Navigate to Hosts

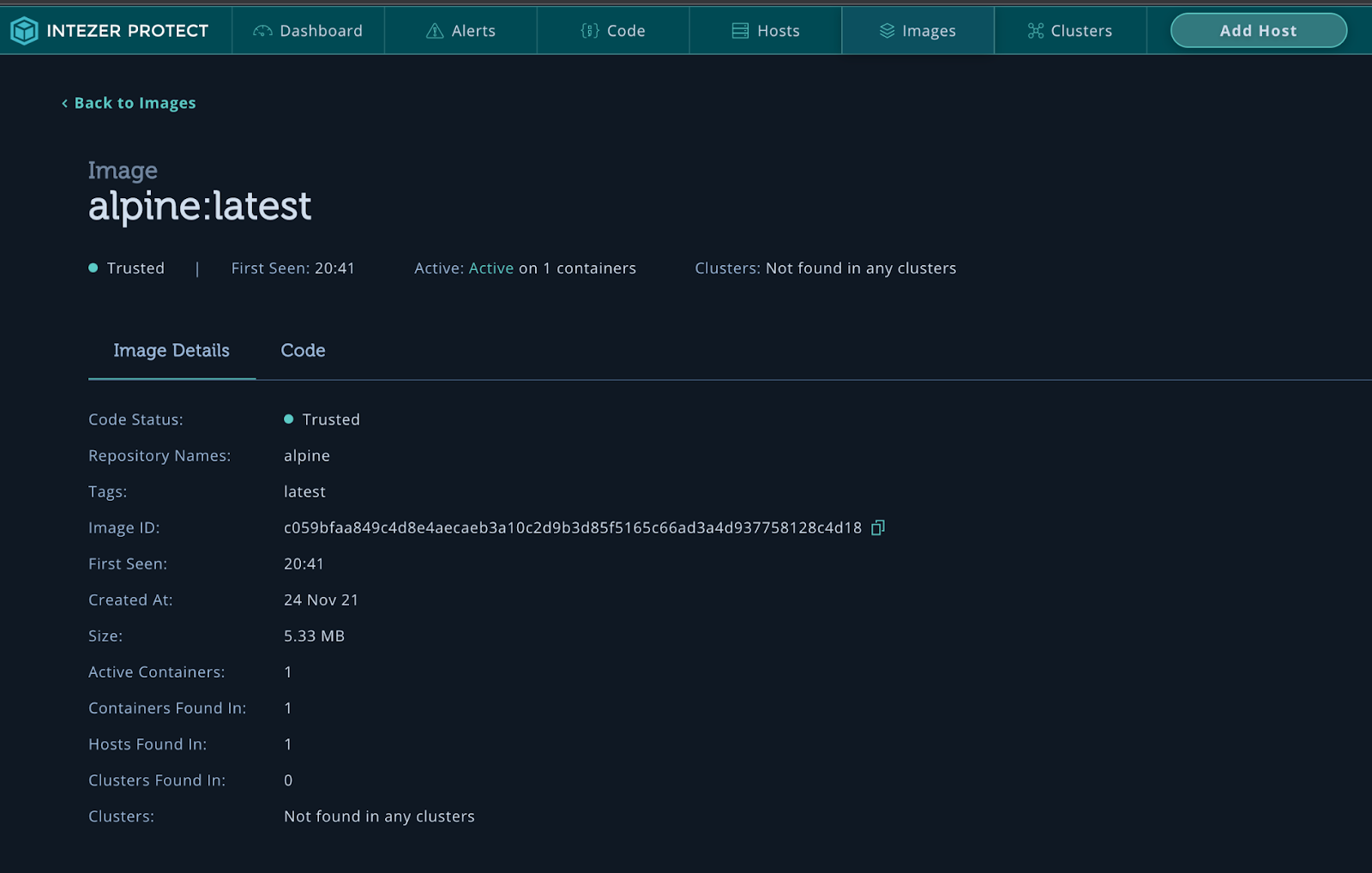tap(766, 31)
